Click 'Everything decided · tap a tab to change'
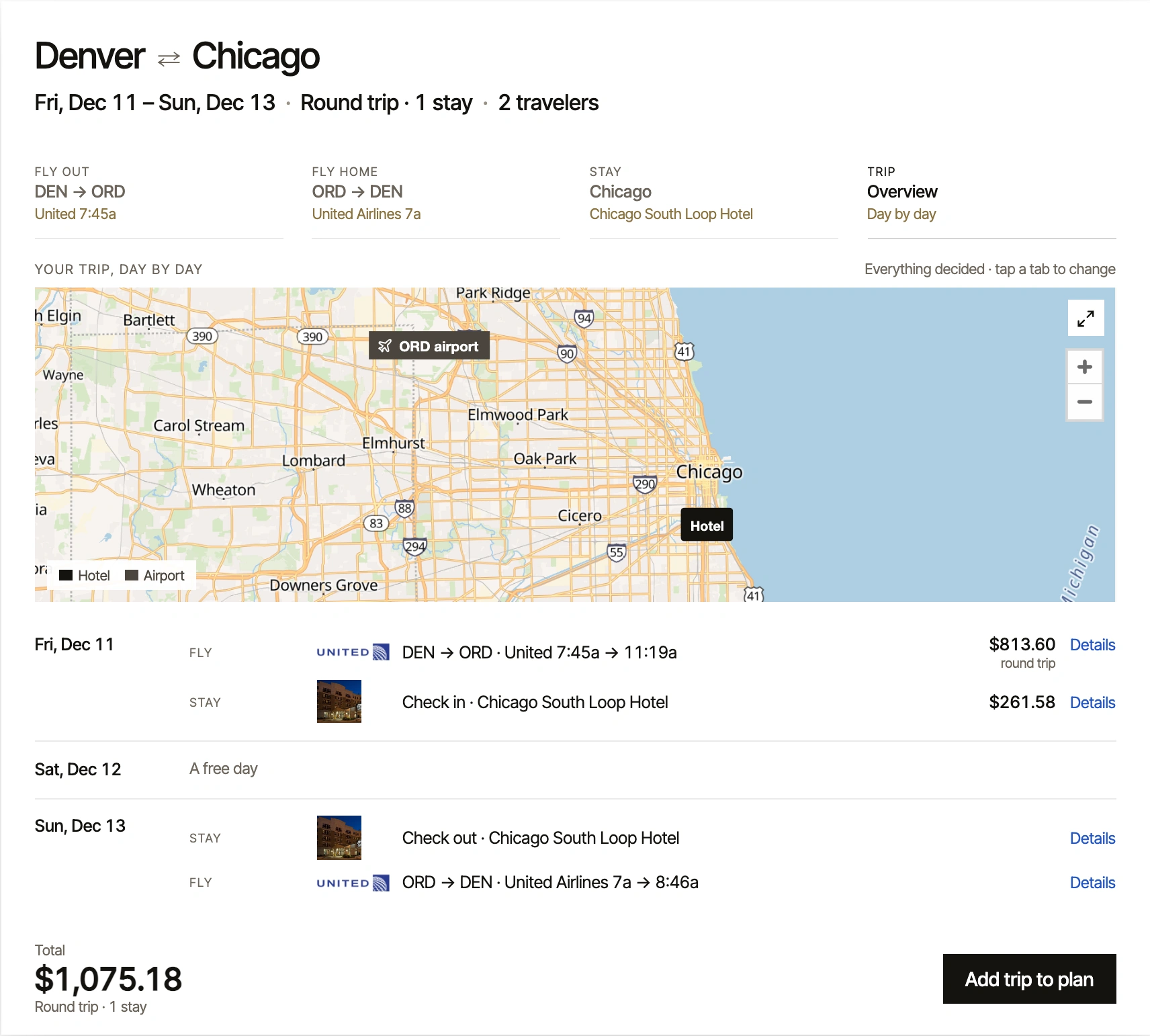 (990, 269)
